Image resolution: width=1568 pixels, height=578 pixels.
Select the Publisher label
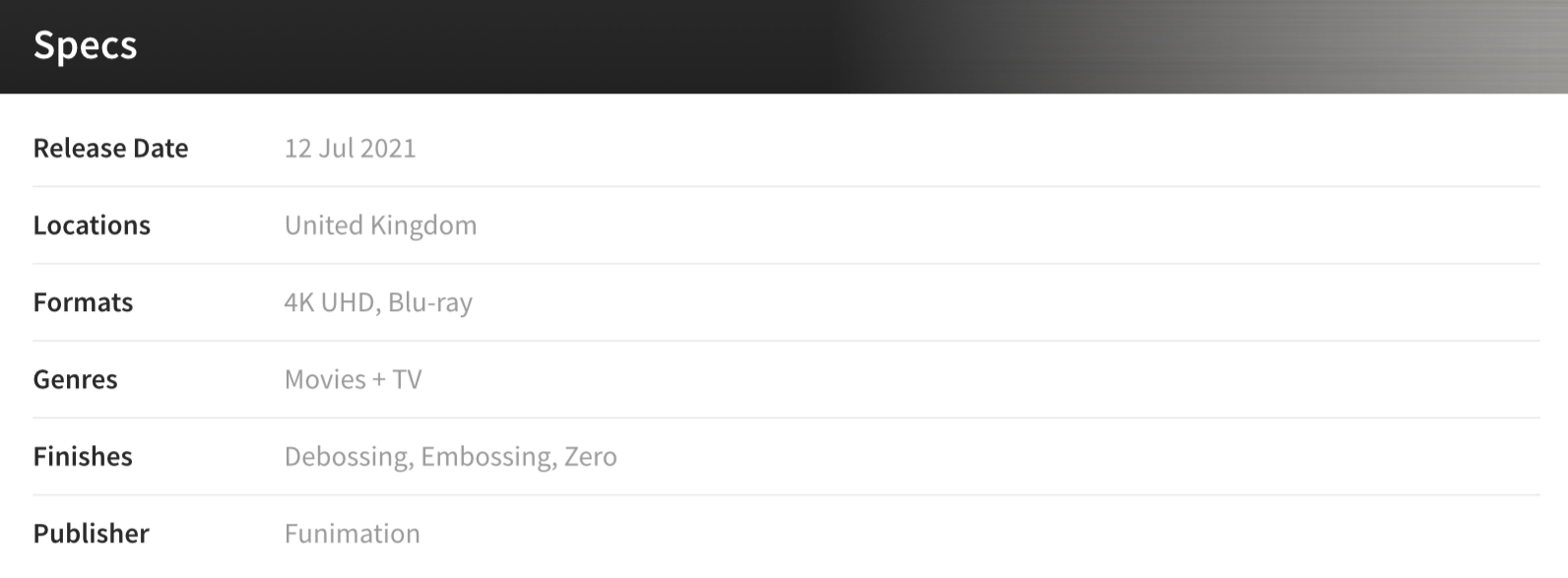coord(92,533)
